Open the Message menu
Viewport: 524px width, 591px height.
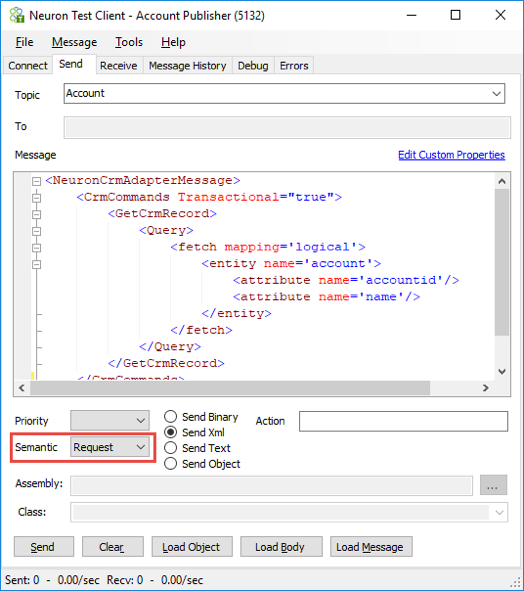coord(74,42)
